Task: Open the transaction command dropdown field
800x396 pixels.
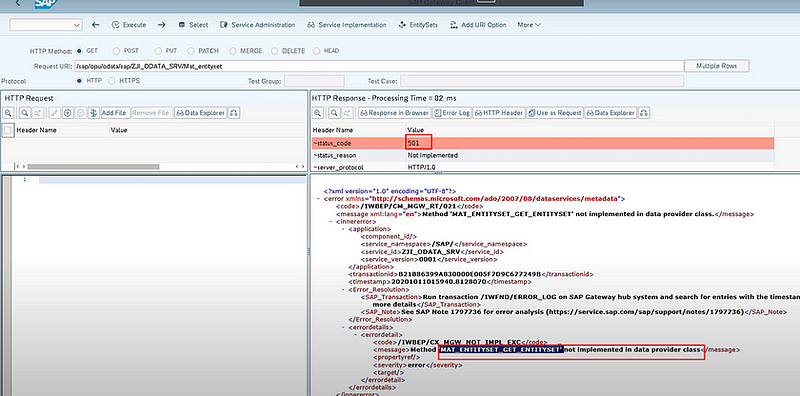Action: [x=46, y=24]
